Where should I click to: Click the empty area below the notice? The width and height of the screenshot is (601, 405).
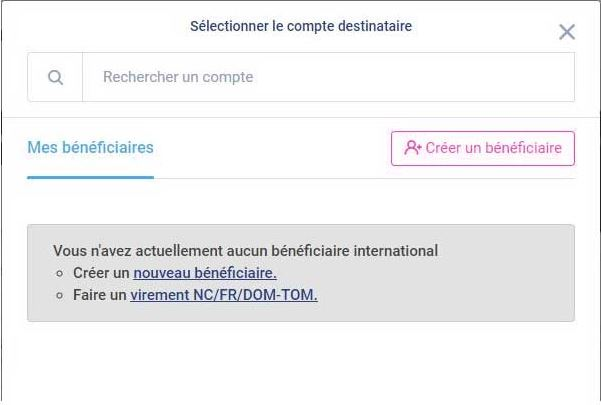coord(301,362)
